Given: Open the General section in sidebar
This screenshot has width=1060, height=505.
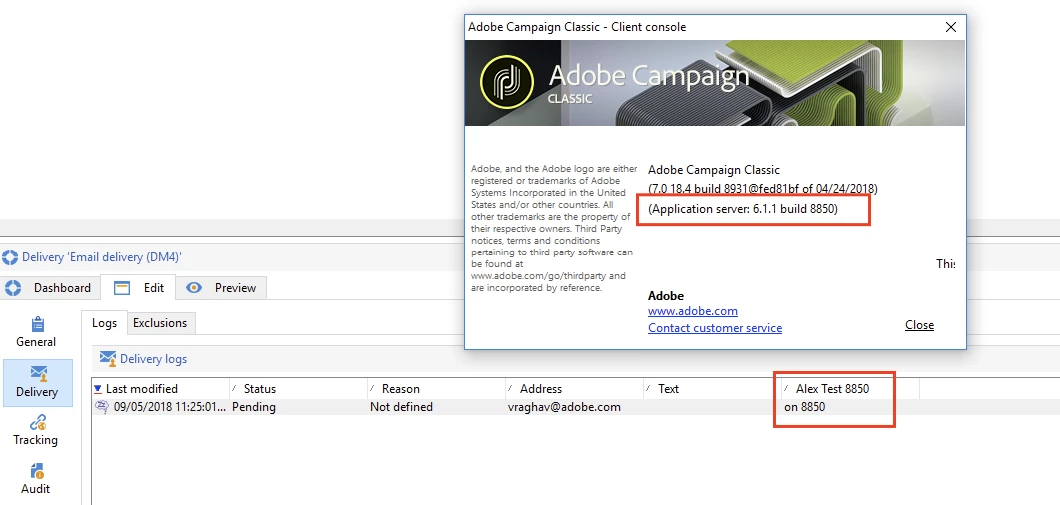Looking at the screenshot, I should (37, 331).
